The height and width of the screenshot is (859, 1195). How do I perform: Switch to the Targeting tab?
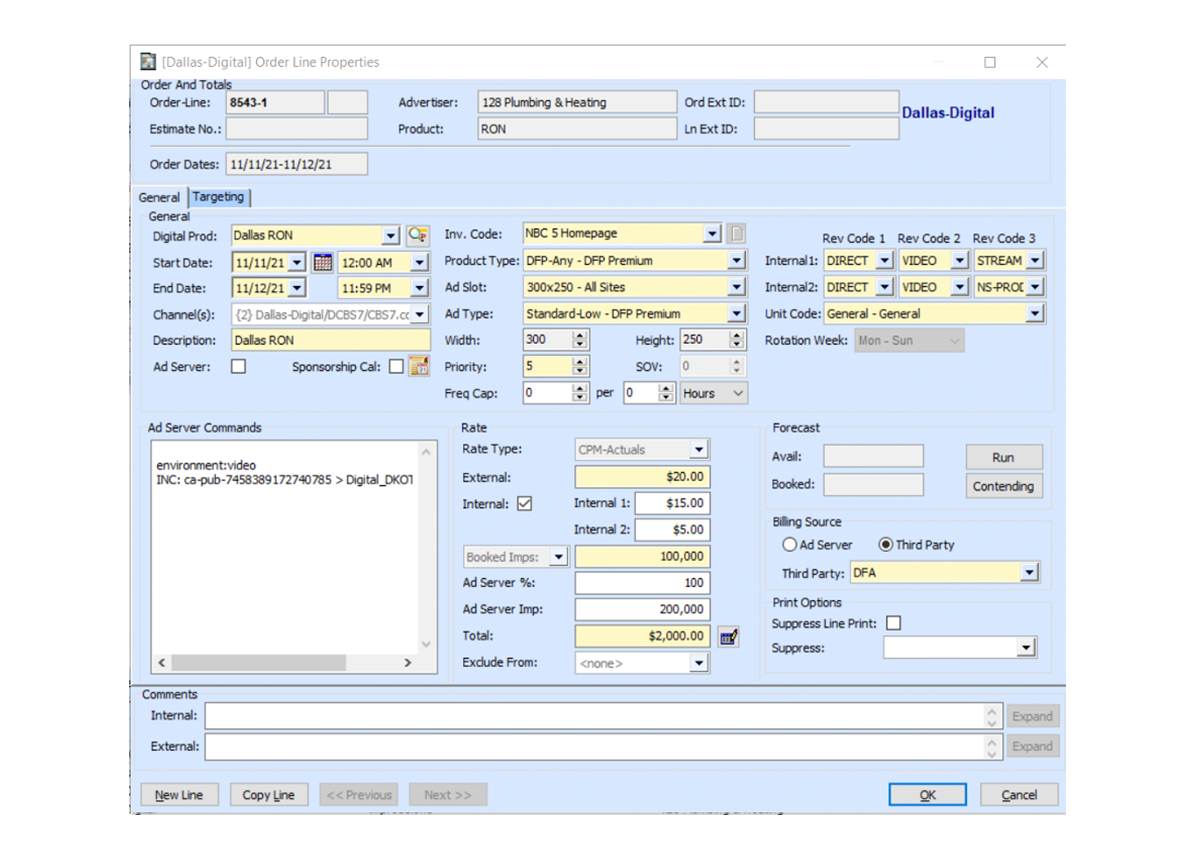(x=218, y=197)
